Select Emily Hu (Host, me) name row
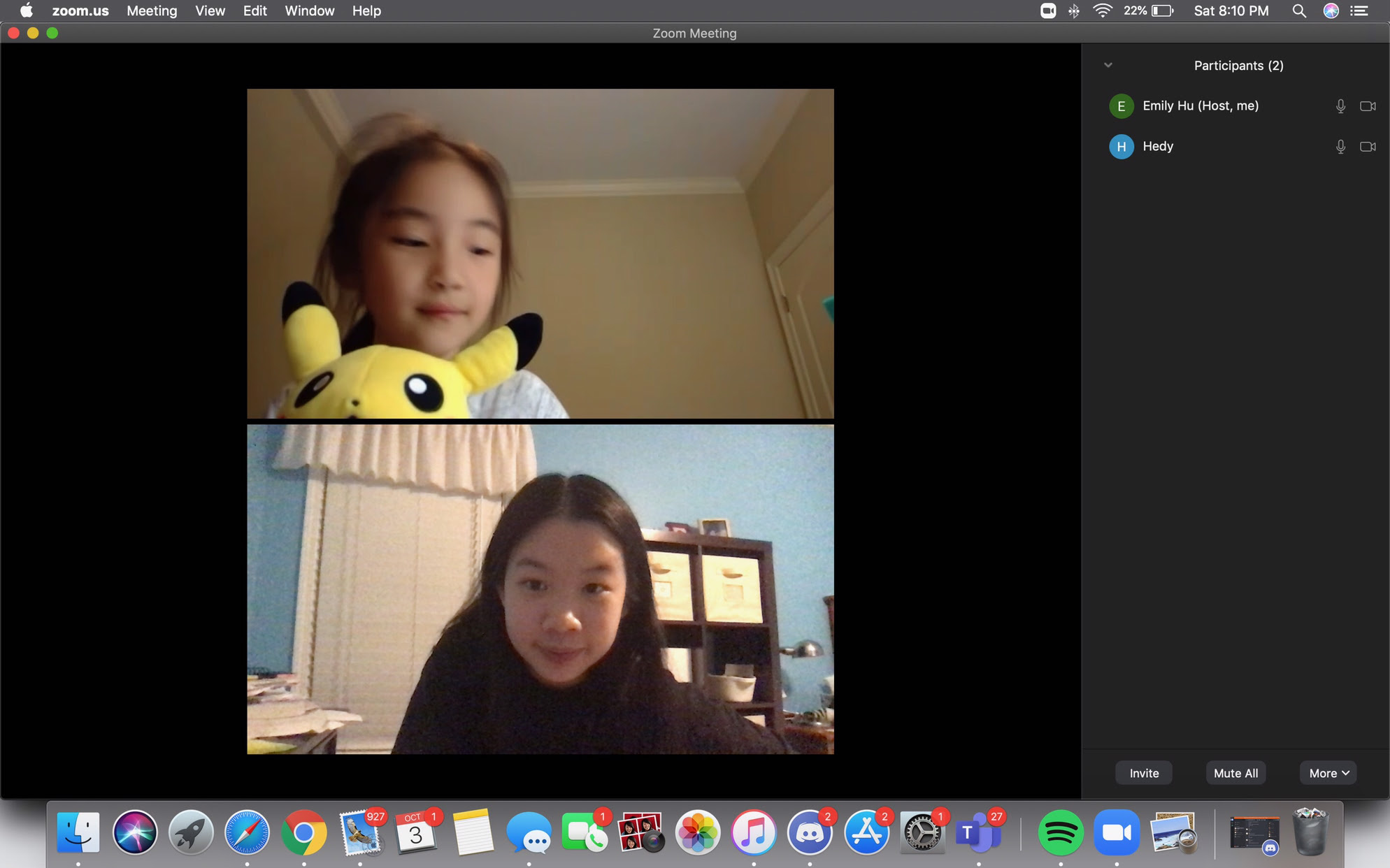This screenshot has width=1390, height=868. tap(1235, 106)
